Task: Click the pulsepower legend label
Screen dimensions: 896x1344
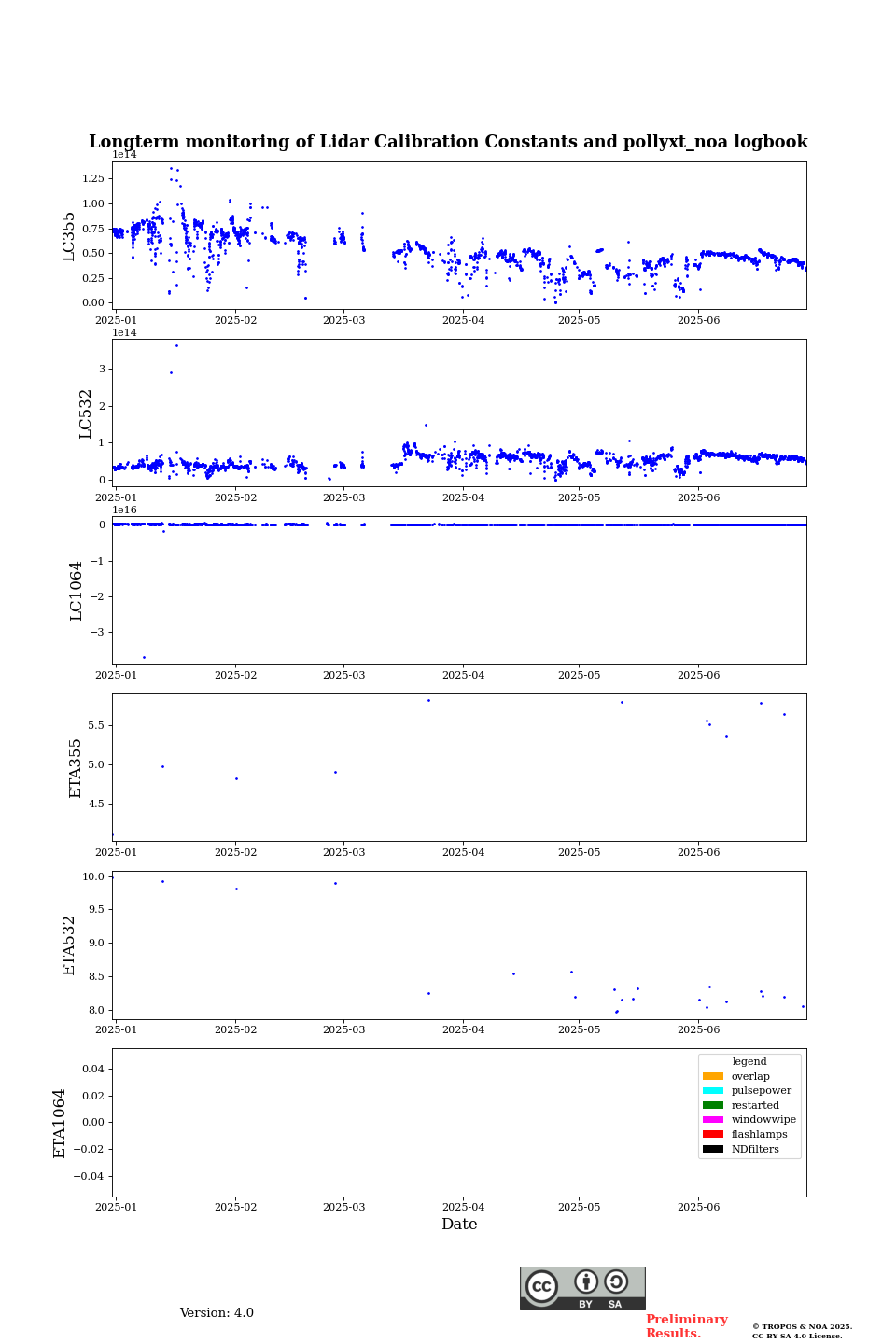Action: (762, 1091)
